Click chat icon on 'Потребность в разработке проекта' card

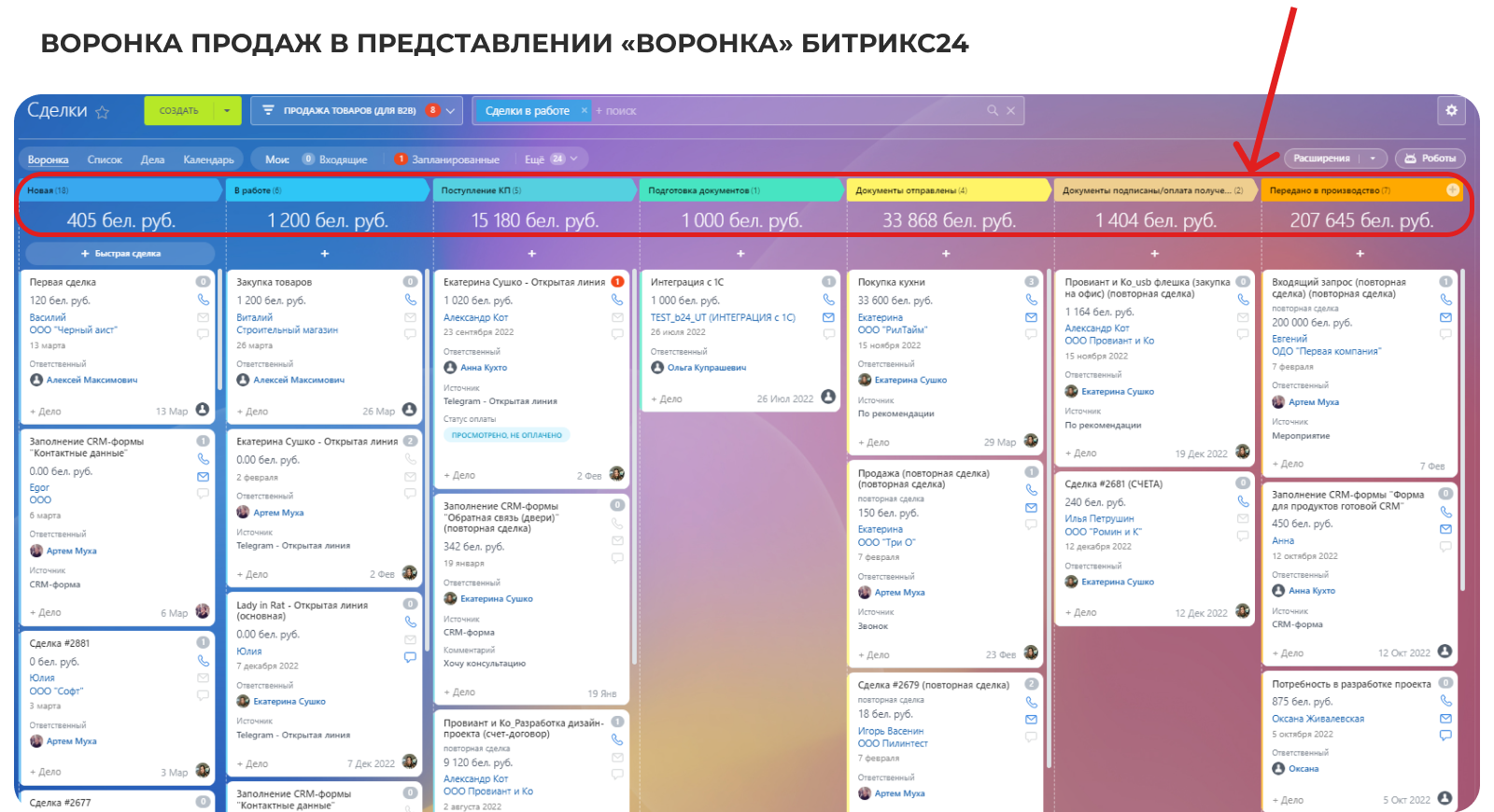pos(1445,735)
